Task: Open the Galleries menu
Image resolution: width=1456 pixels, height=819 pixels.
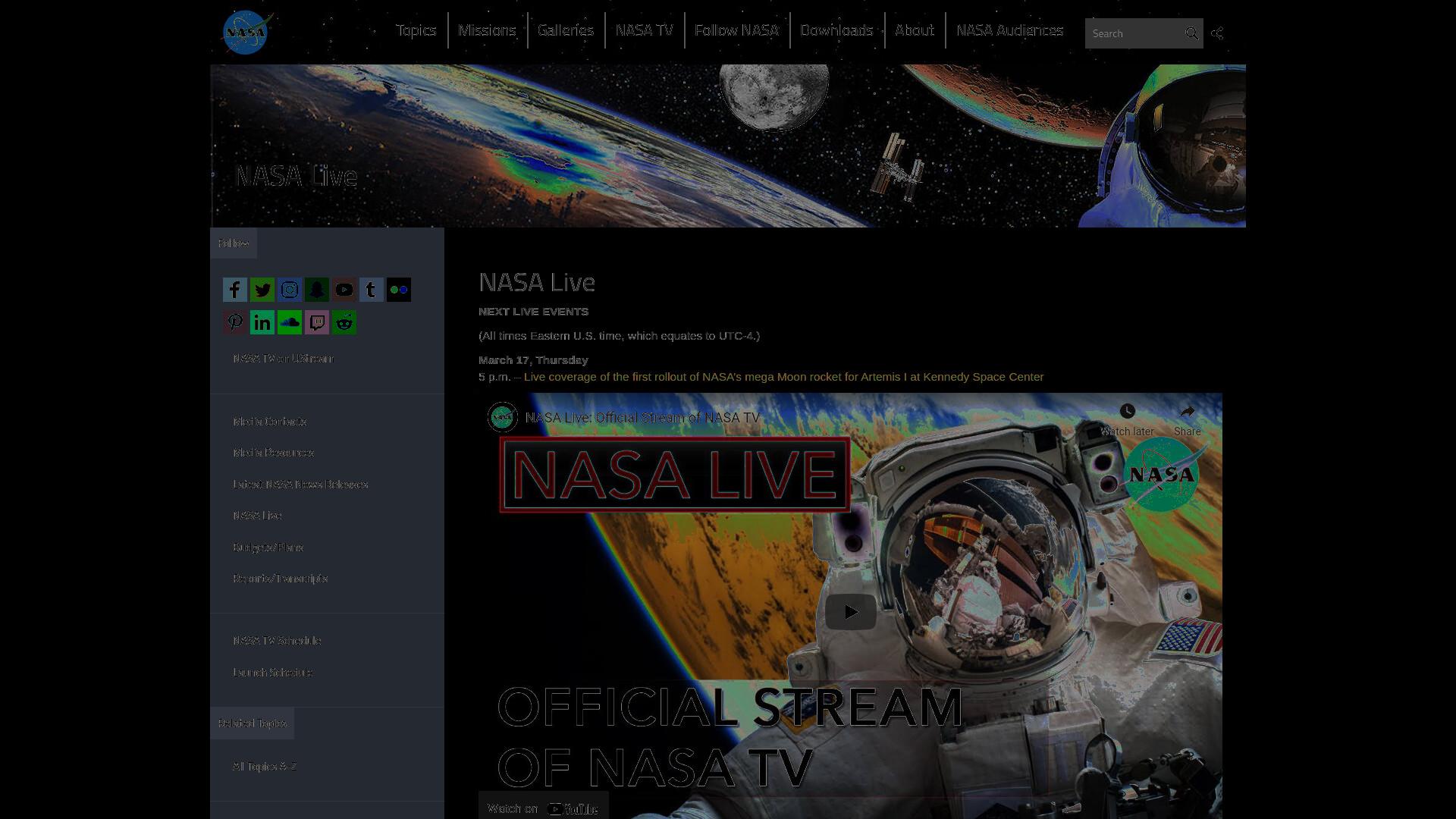Action: click(x=566, y=30)
